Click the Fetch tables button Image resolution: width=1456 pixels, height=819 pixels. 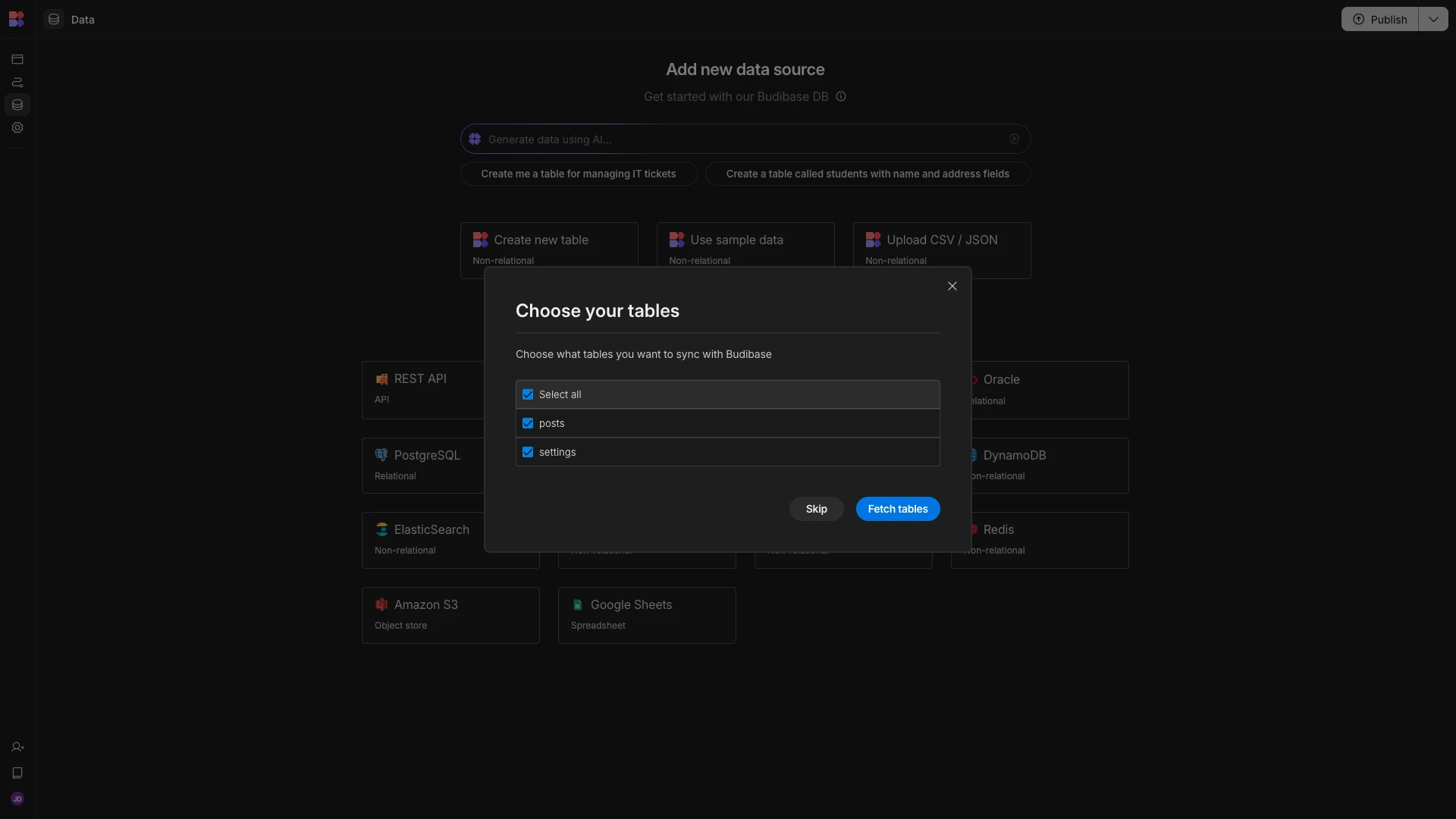898,509
